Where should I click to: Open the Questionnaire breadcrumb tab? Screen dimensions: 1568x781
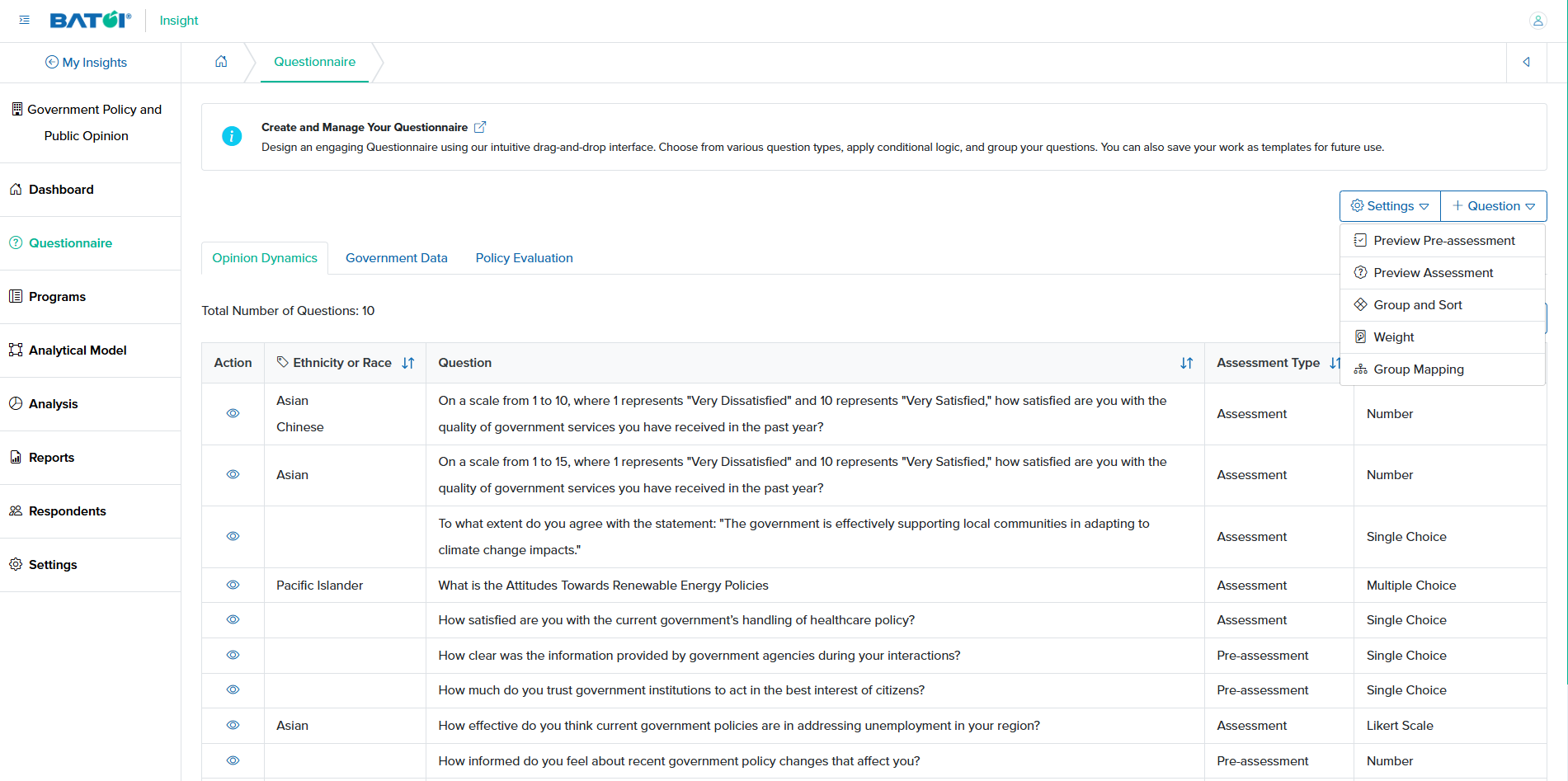coord(315,62)
